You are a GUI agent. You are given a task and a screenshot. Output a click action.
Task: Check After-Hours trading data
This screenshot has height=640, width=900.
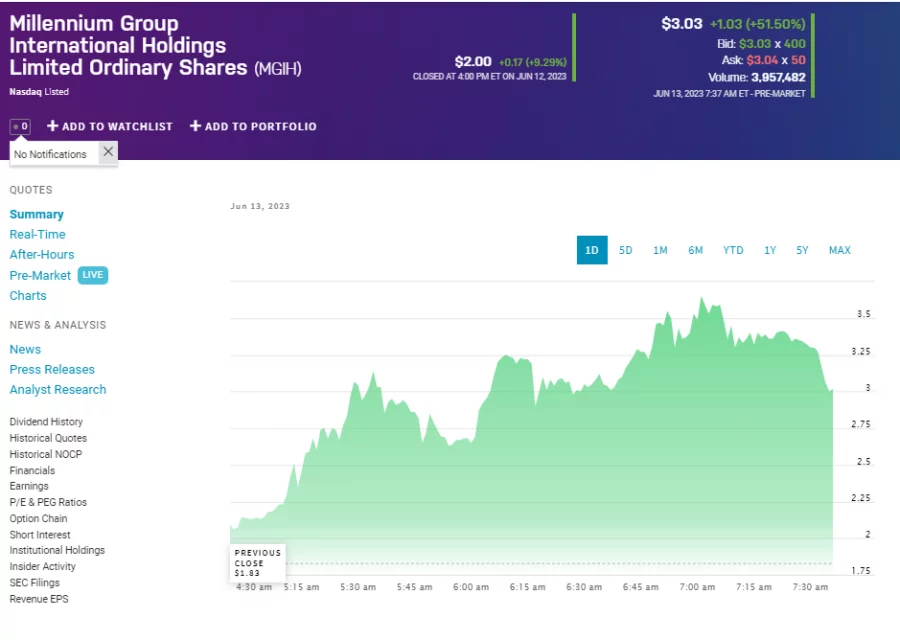(41, 254)
